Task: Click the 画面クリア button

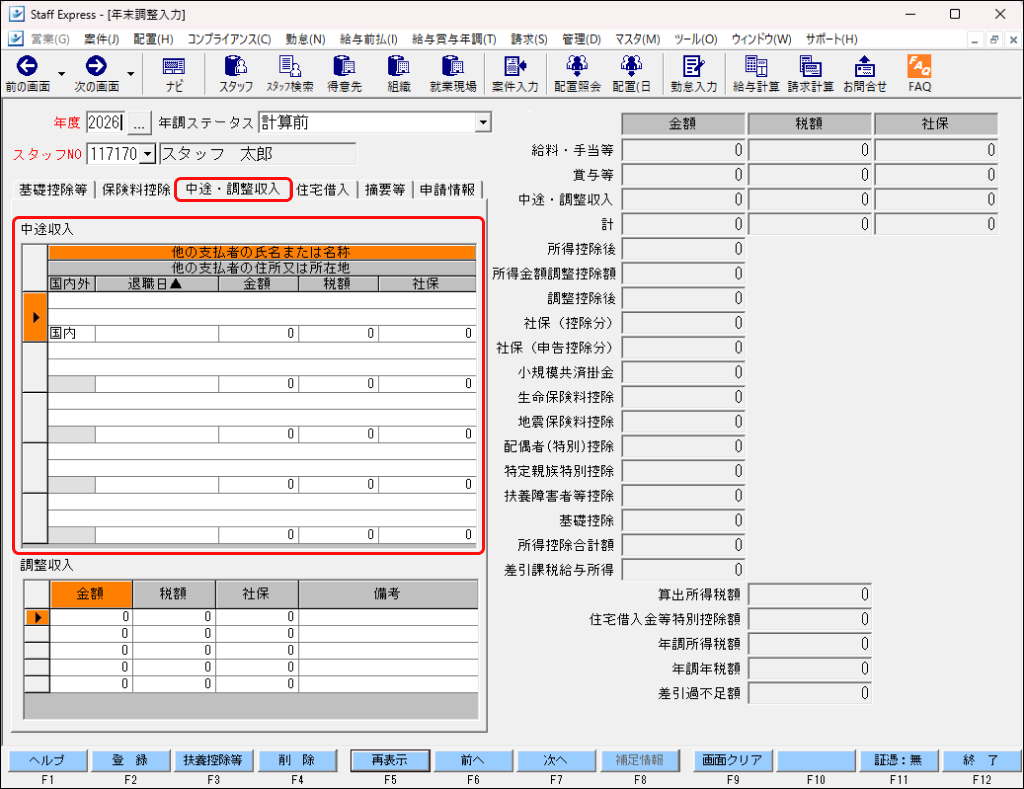Action: coord(732,760)
